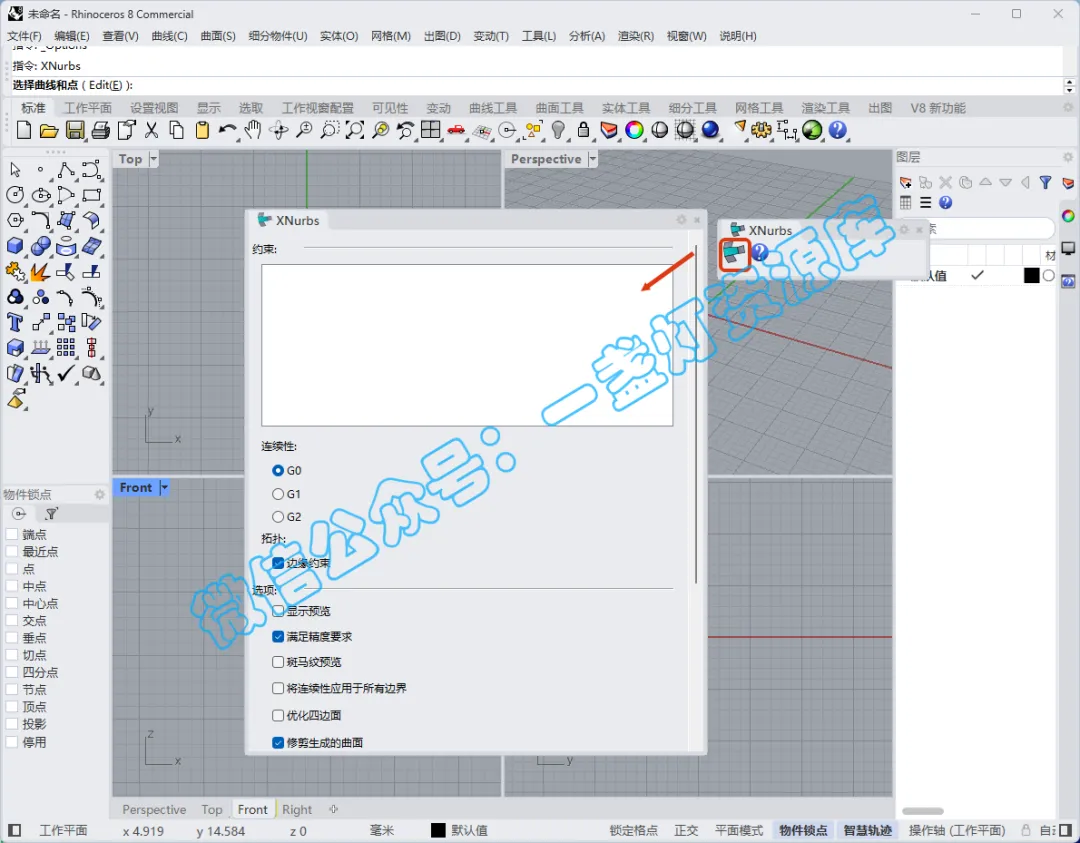Viewport: 1080px width, 843px height.
Task: Toggle 正交 mode in status bar
Action: [686, 831]
